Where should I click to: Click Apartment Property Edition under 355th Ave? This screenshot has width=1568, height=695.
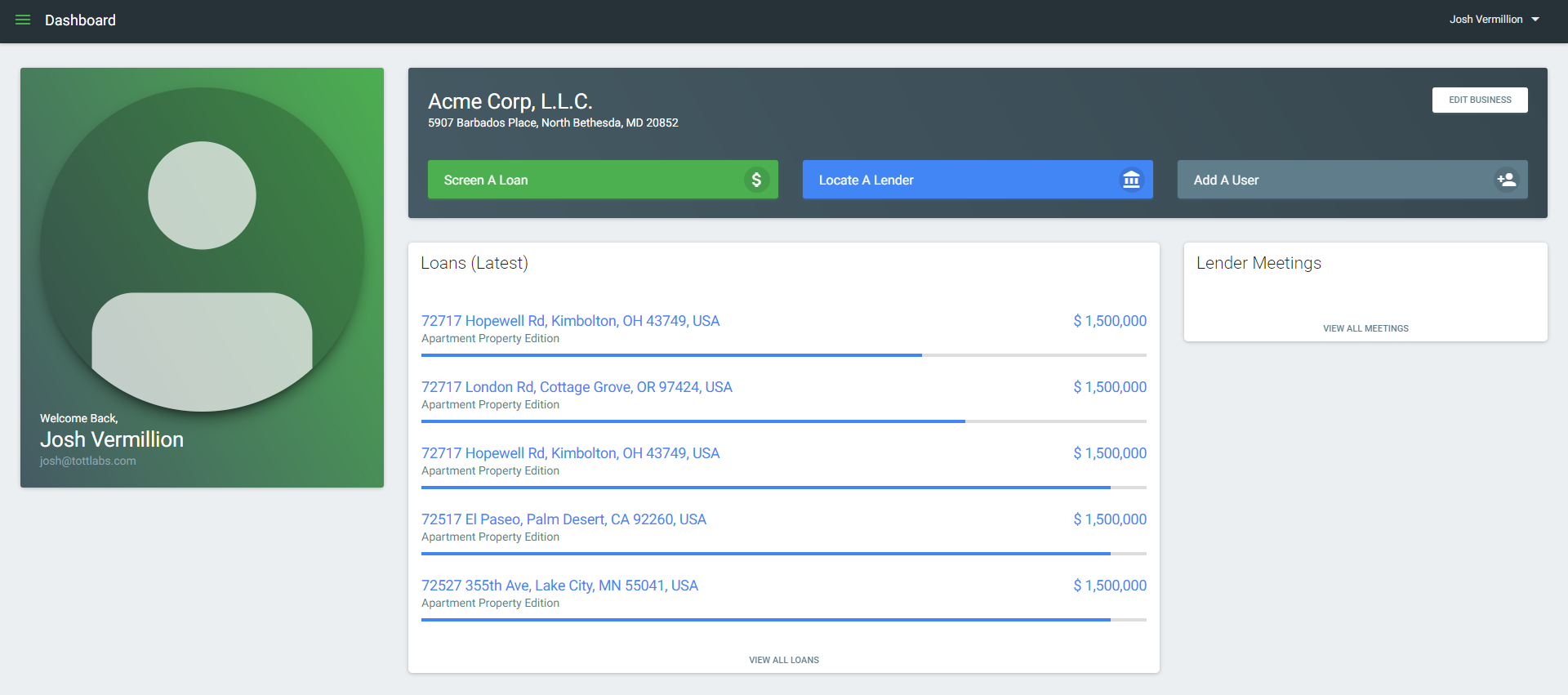pos(490,603)
